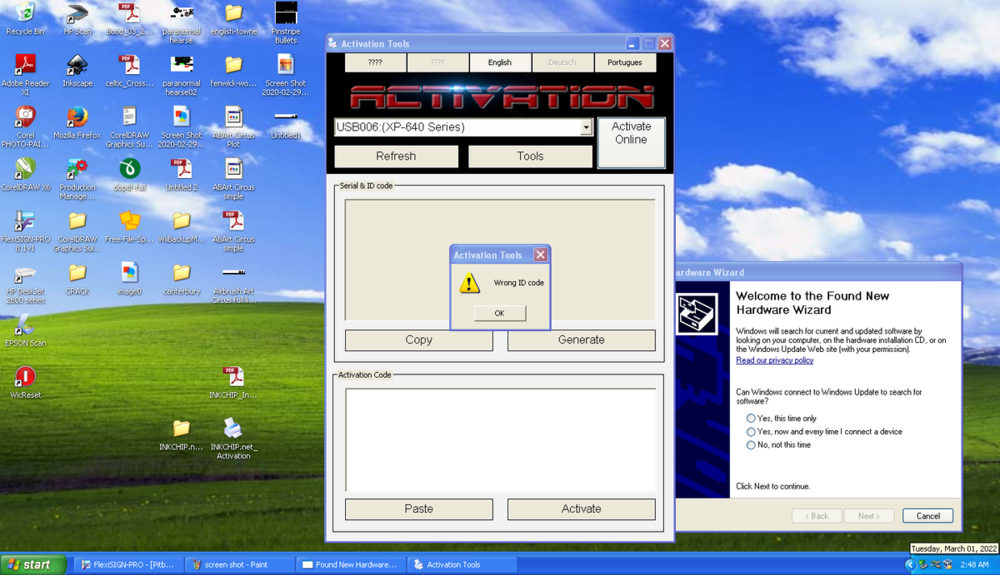The image size is (1000, 575).
Task: Select the celtic_Cross PDF icon
Action: point(129,70)
